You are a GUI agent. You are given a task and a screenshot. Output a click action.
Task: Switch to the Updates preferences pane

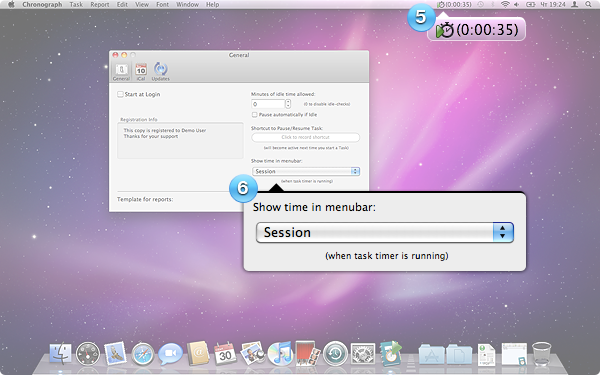161,72
